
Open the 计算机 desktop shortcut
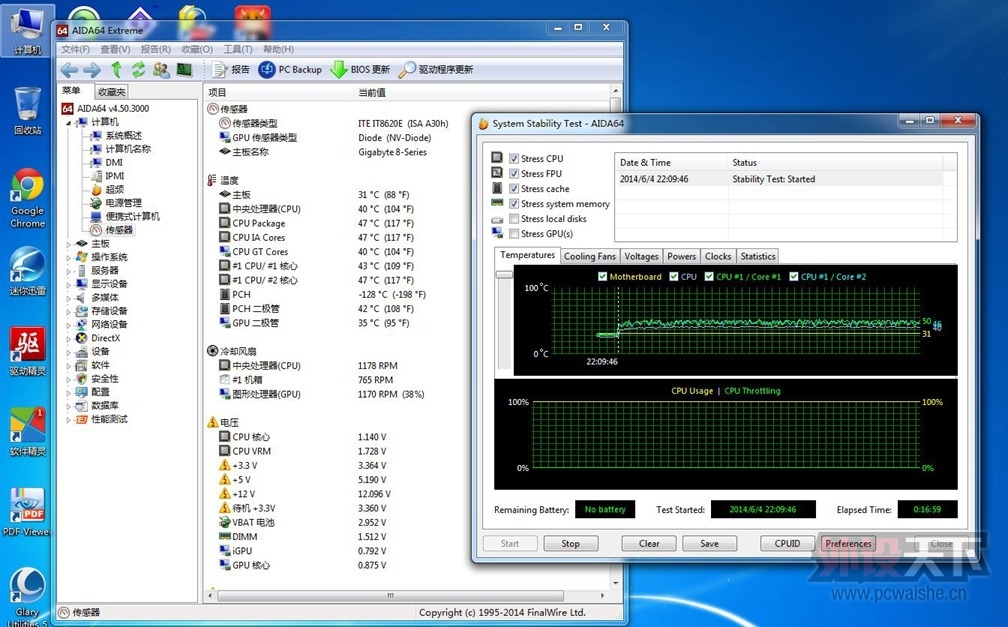(28, 31)
